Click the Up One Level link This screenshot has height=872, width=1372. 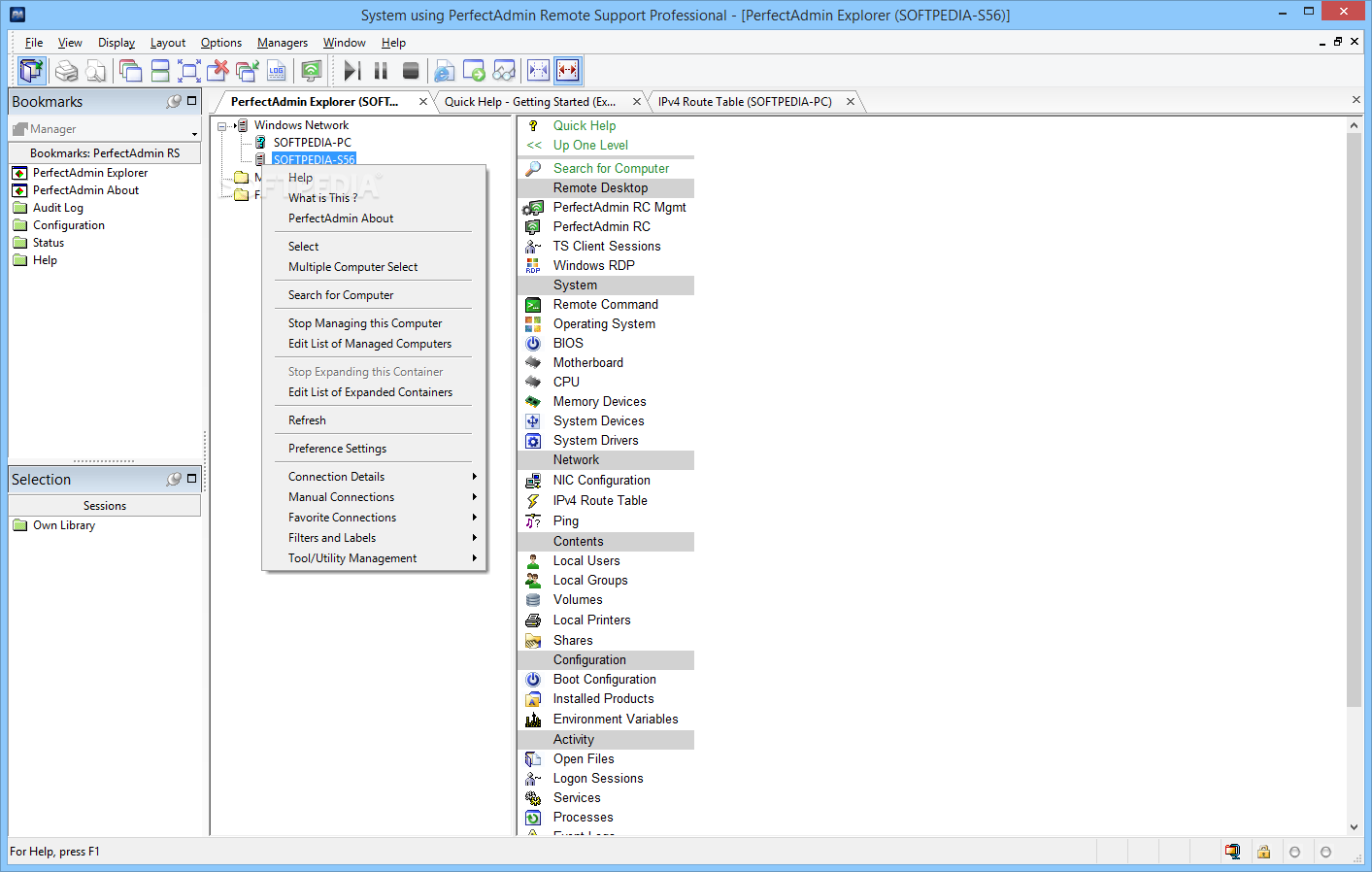click(590, 146)
